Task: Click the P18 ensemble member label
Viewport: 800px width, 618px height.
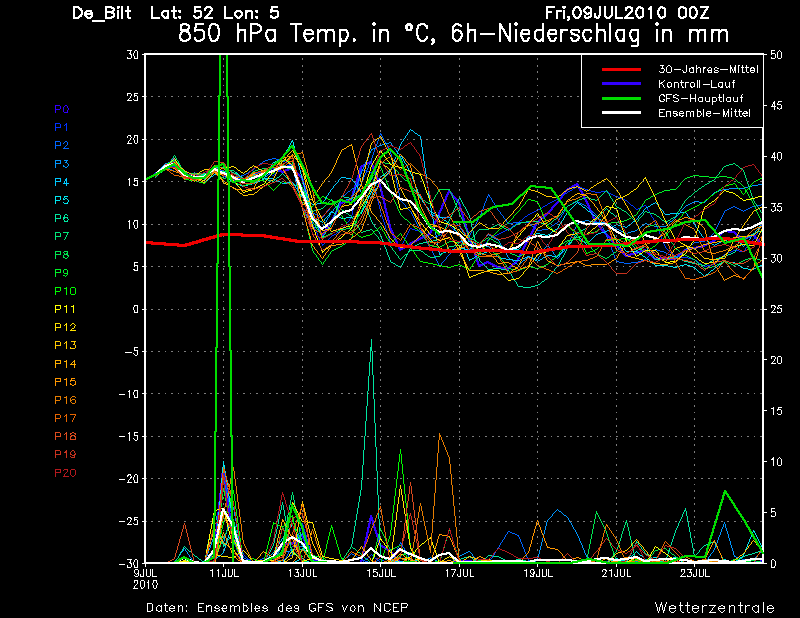Action: tap(65, 436)
